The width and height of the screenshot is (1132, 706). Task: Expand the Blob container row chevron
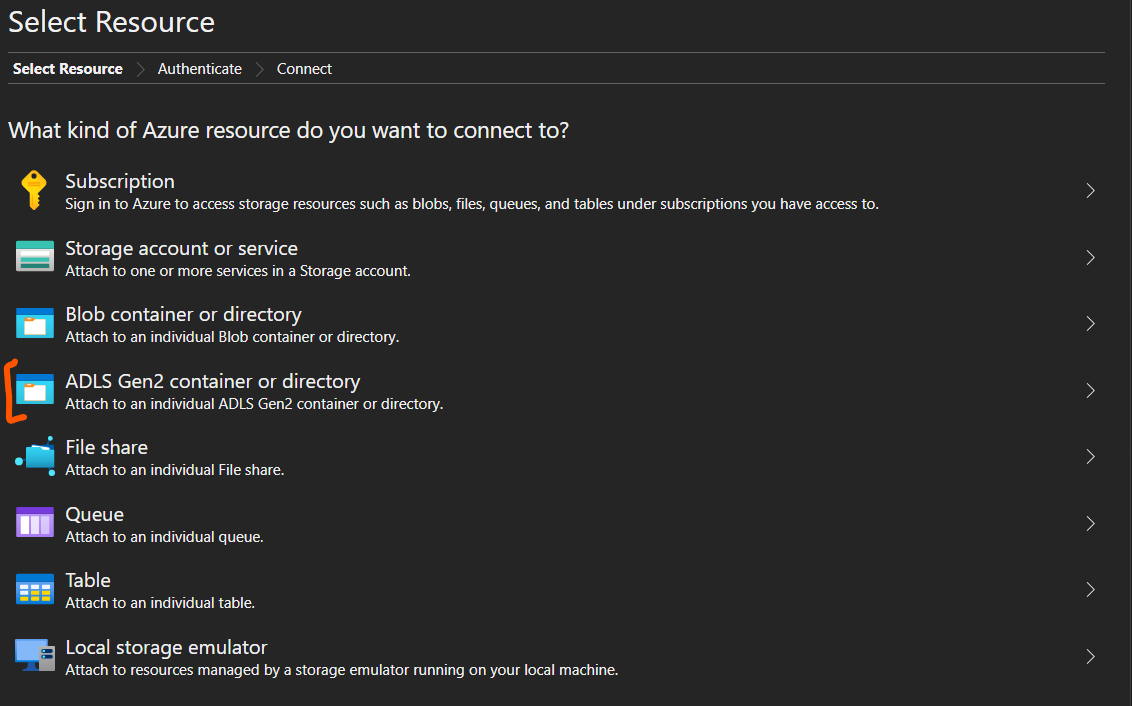[x=1089, y=323]
